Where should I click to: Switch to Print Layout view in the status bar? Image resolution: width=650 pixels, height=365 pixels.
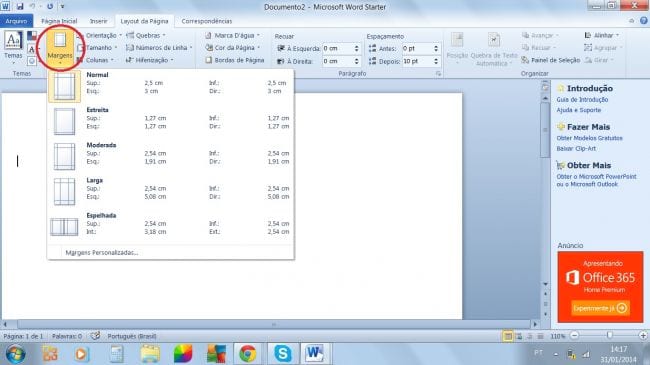[x=508, y=336]
